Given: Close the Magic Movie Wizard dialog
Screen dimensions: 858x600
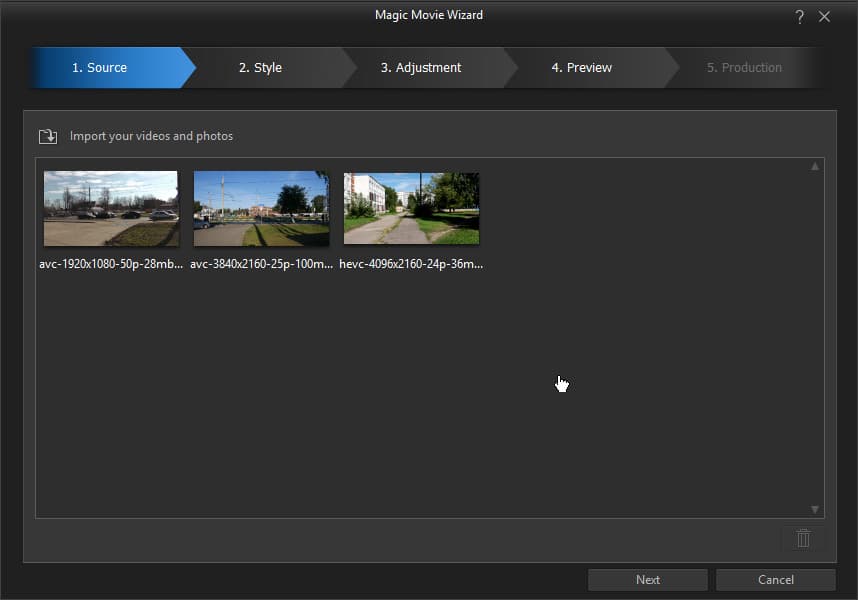Looking at the screenshot, I should click(824, 17).
